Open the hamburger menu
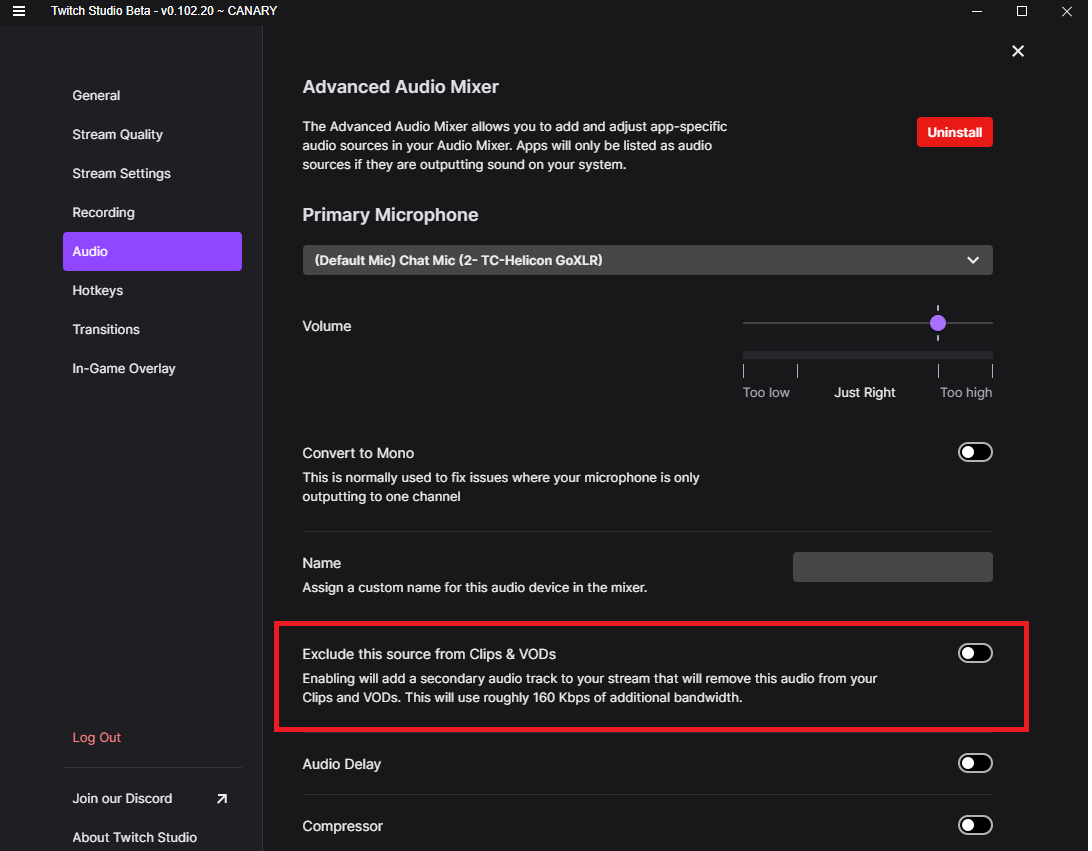The height and width of the screenshot is (851, 1092). [18, 11]
